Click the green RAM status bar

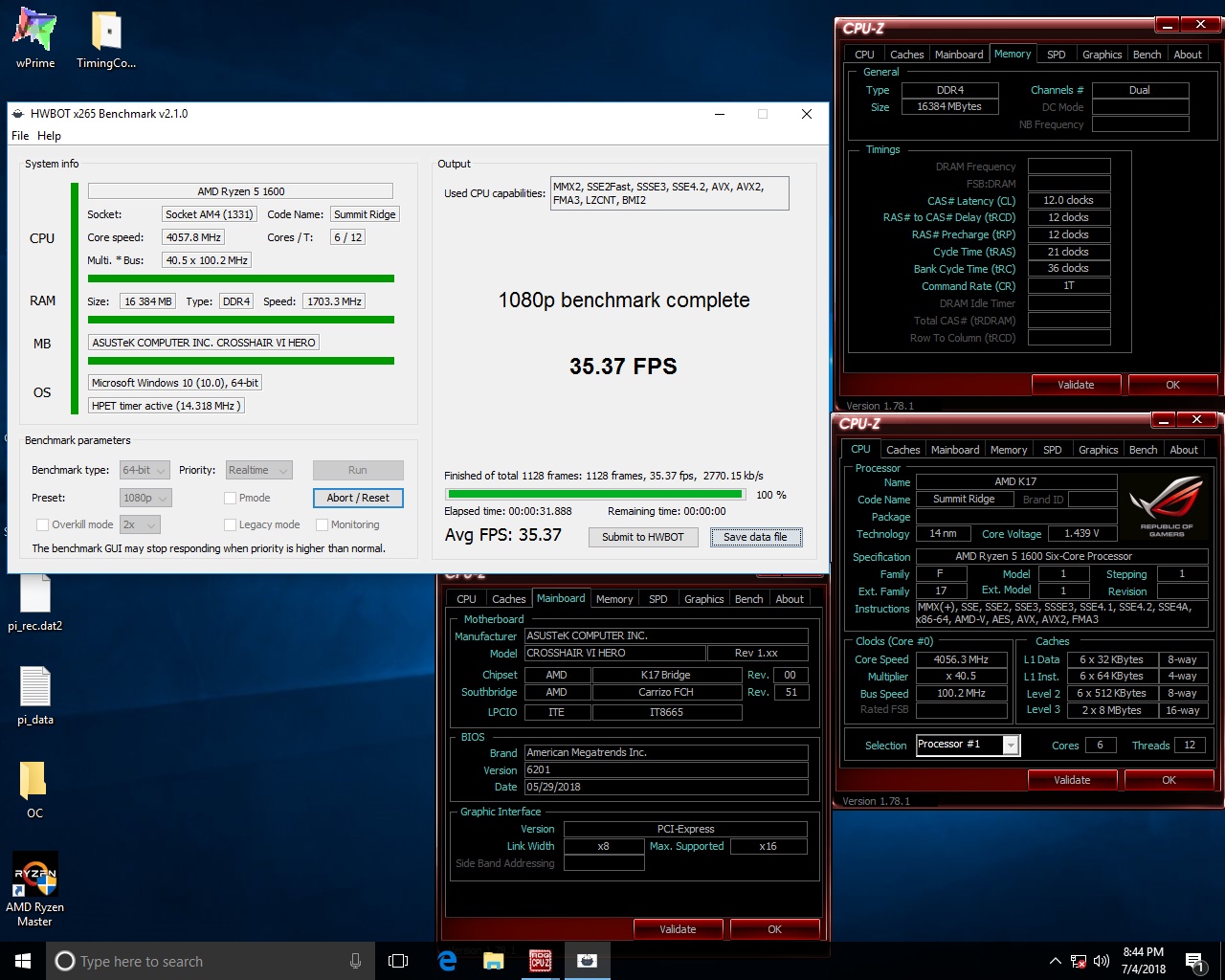[241, 320]
